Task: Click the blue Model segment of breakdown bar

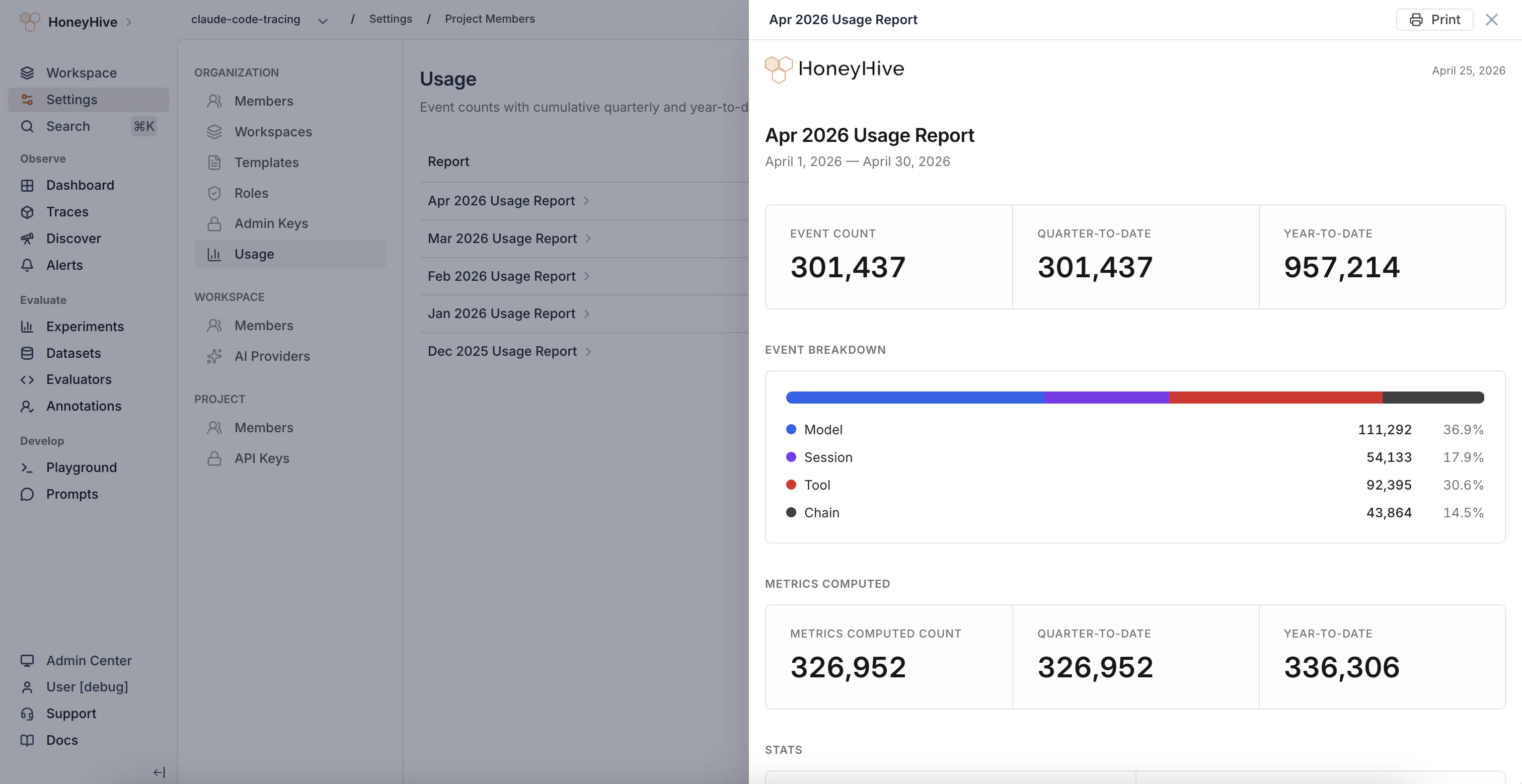Action: (915, 397)
